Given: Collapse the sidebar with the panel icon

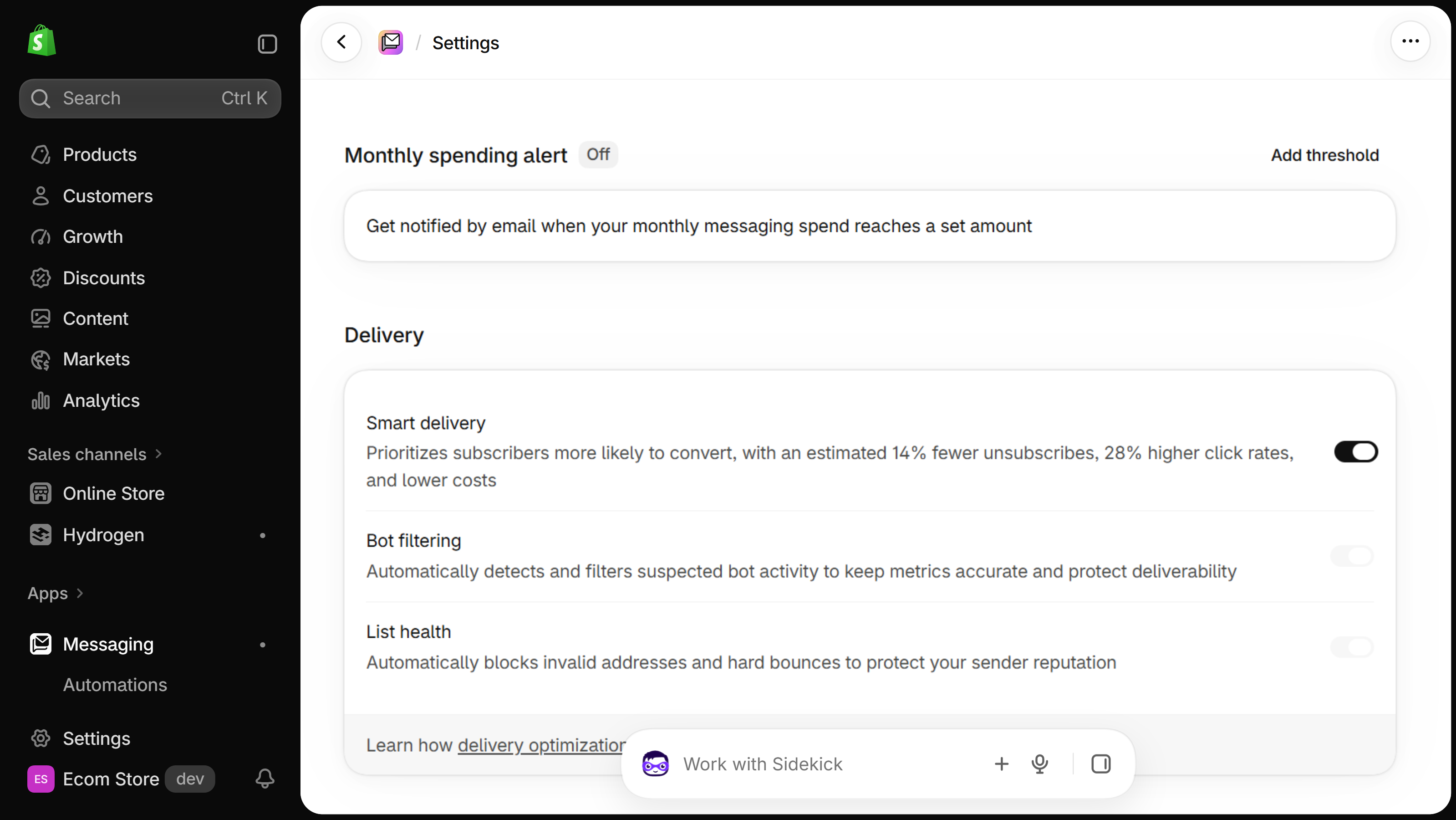Looking at the screenshot, I should (267, 44).
